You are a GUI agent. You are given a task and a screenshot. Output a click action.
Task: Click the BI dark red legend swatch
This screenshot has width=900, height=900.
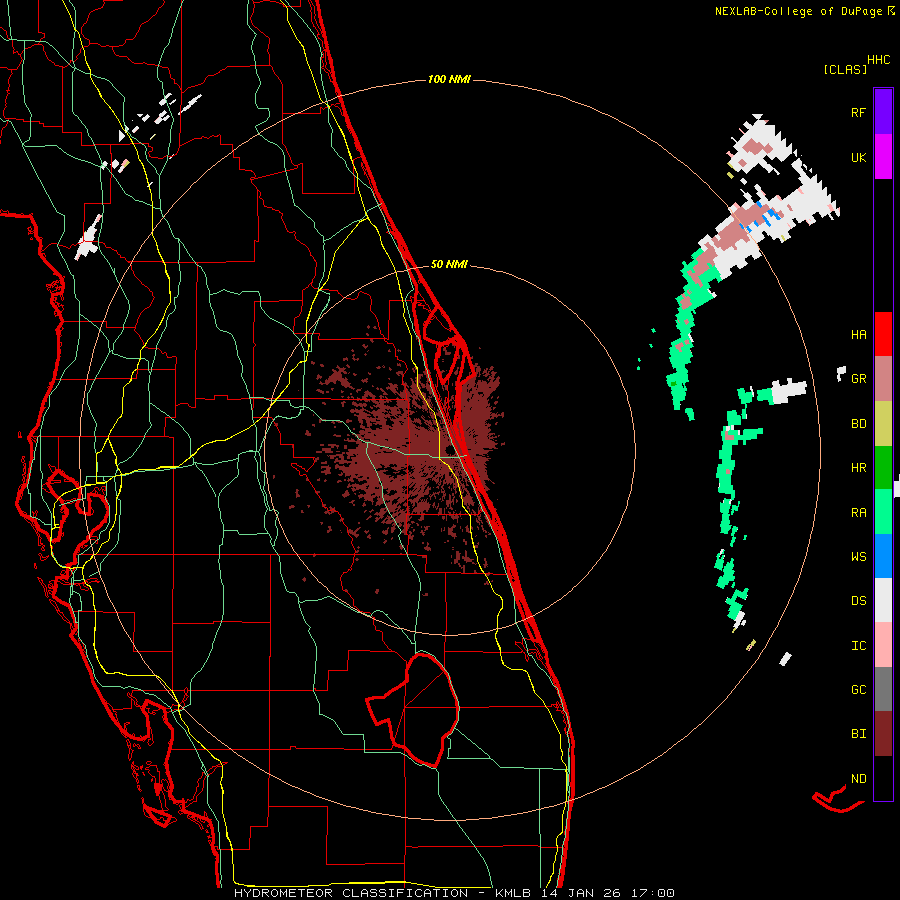coord(883,734)
